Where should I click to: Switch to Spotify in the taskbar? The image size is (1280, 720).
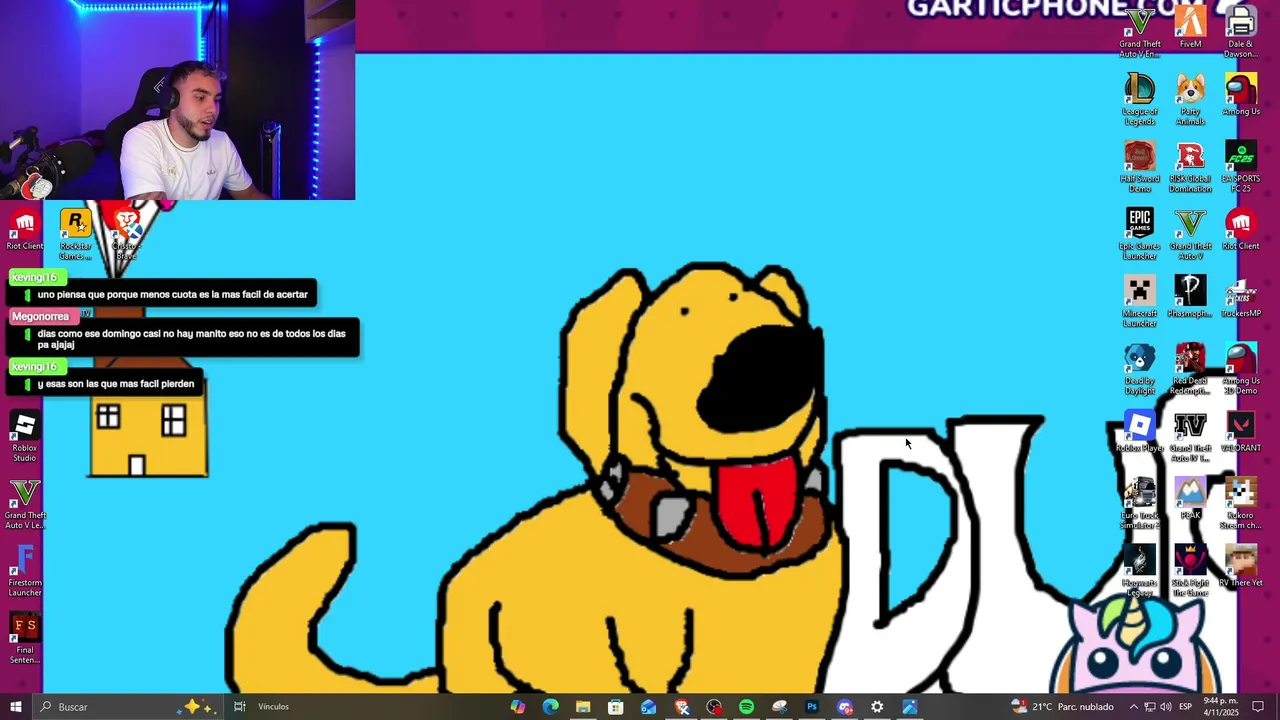pos(746,707)
